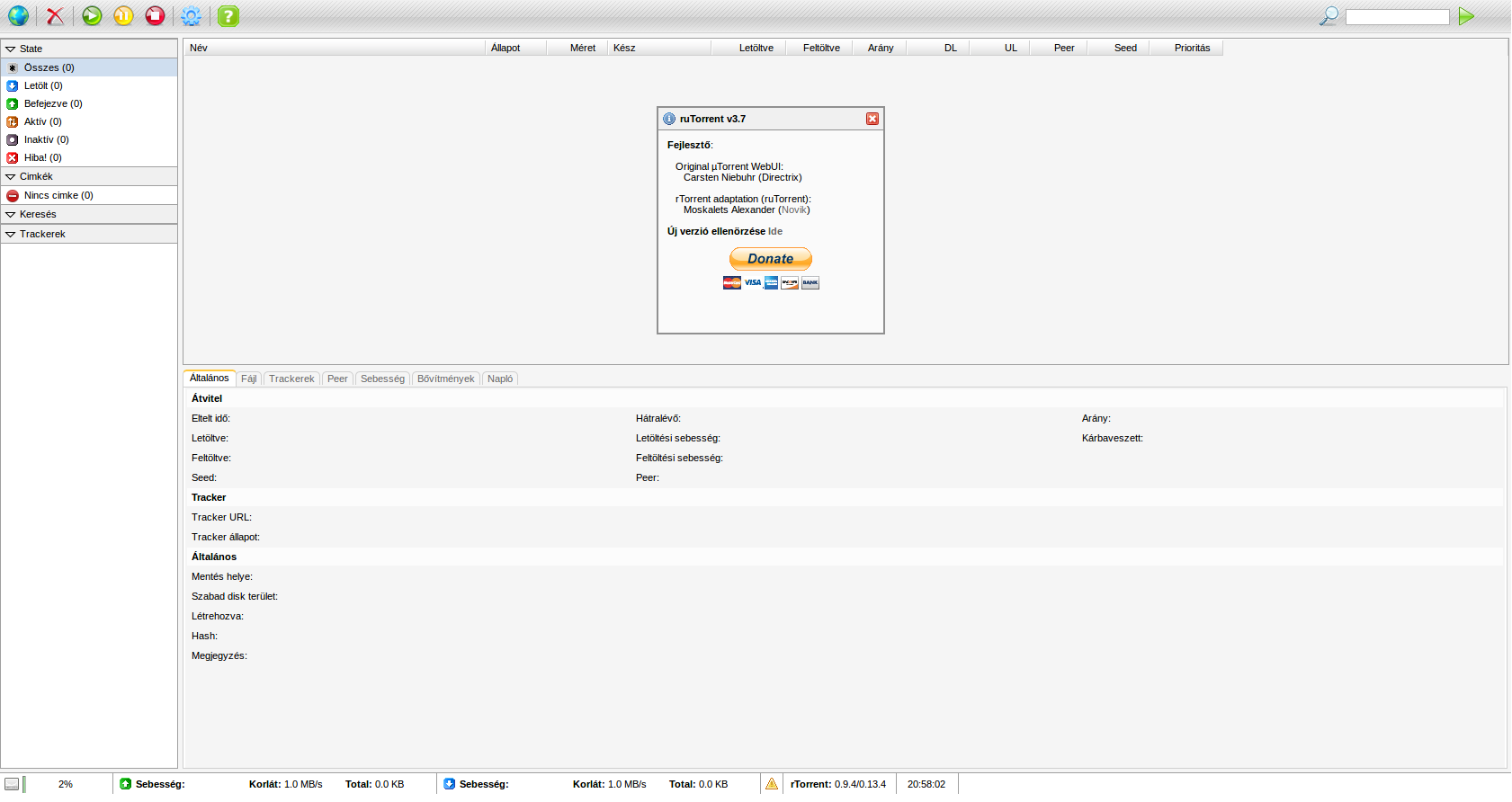Sort by the UL column header
The height and width of the screenshot is (802, 1512).
click(999, 48)
